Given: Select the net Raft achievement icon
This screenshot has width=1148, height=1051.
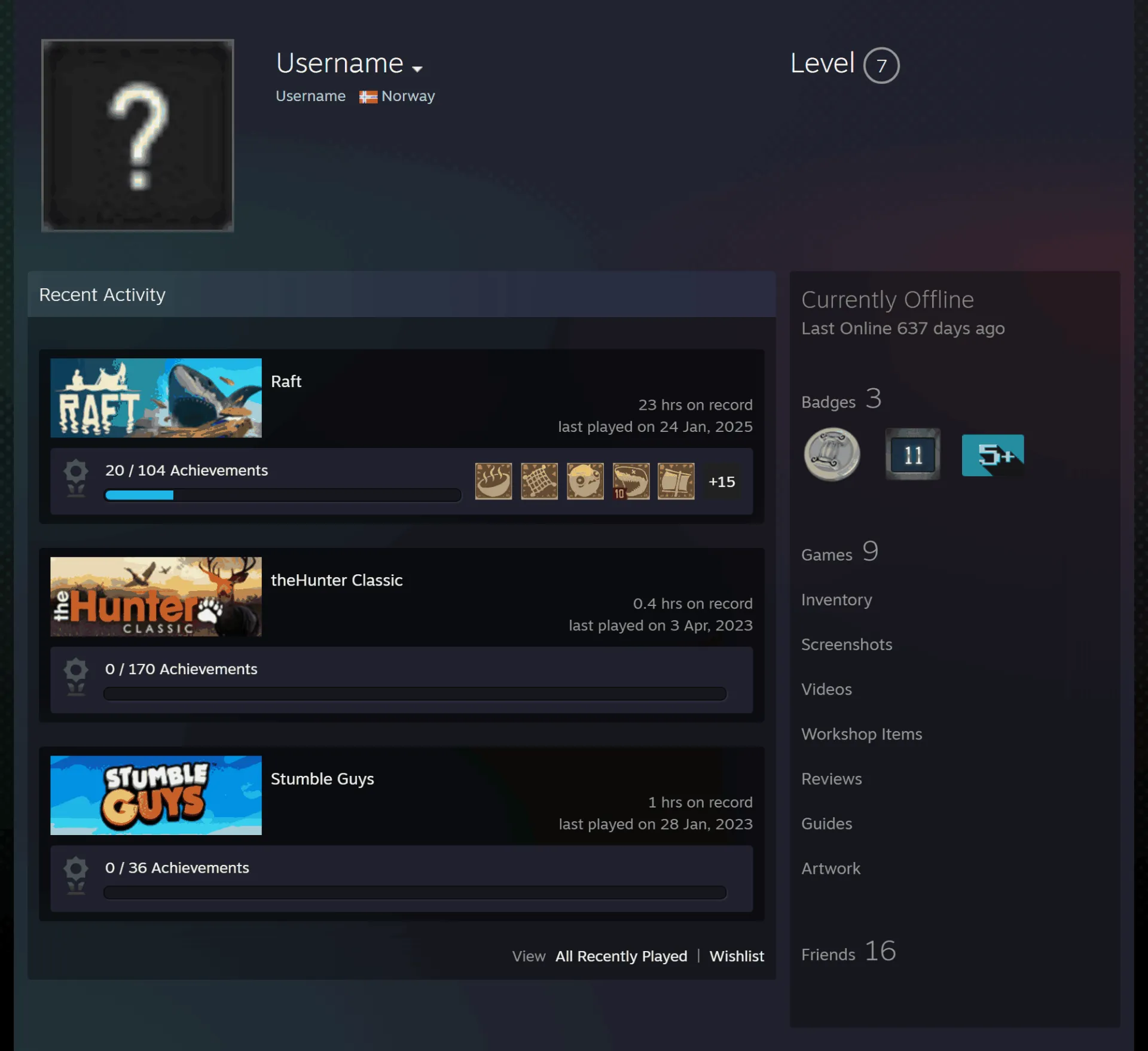Looking at the screenshot, I should [x=539, y=481].
